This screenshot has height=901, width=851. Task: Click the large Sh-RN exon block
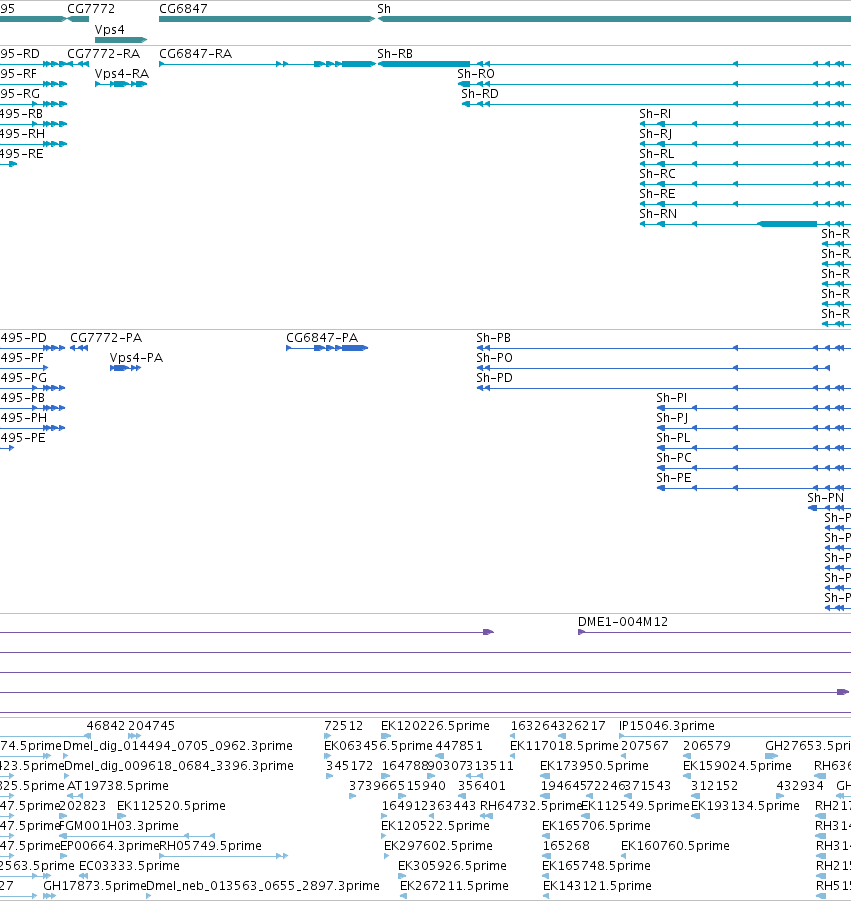tap(787, 224)
